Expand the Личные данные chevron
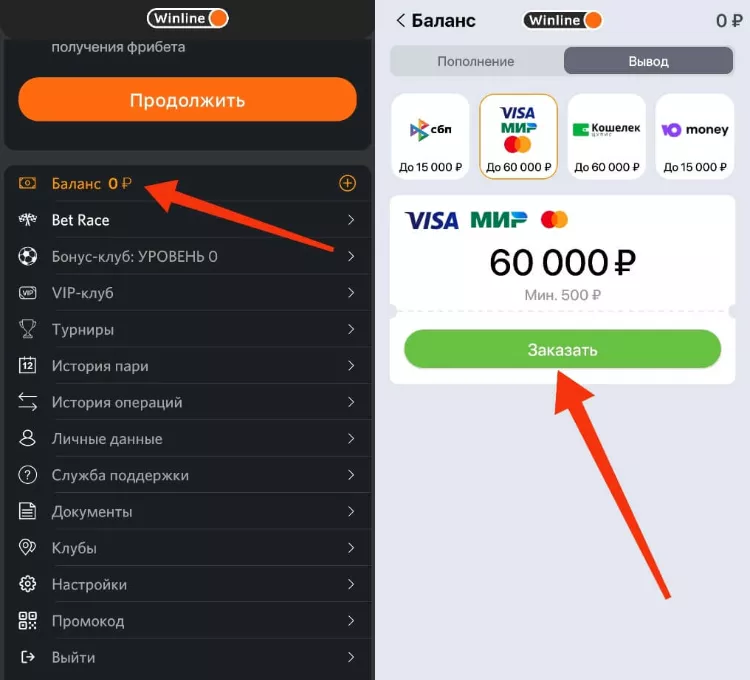The height and width of the screenshot is (680, 750). pyautogui.click(x=351, y=439)
